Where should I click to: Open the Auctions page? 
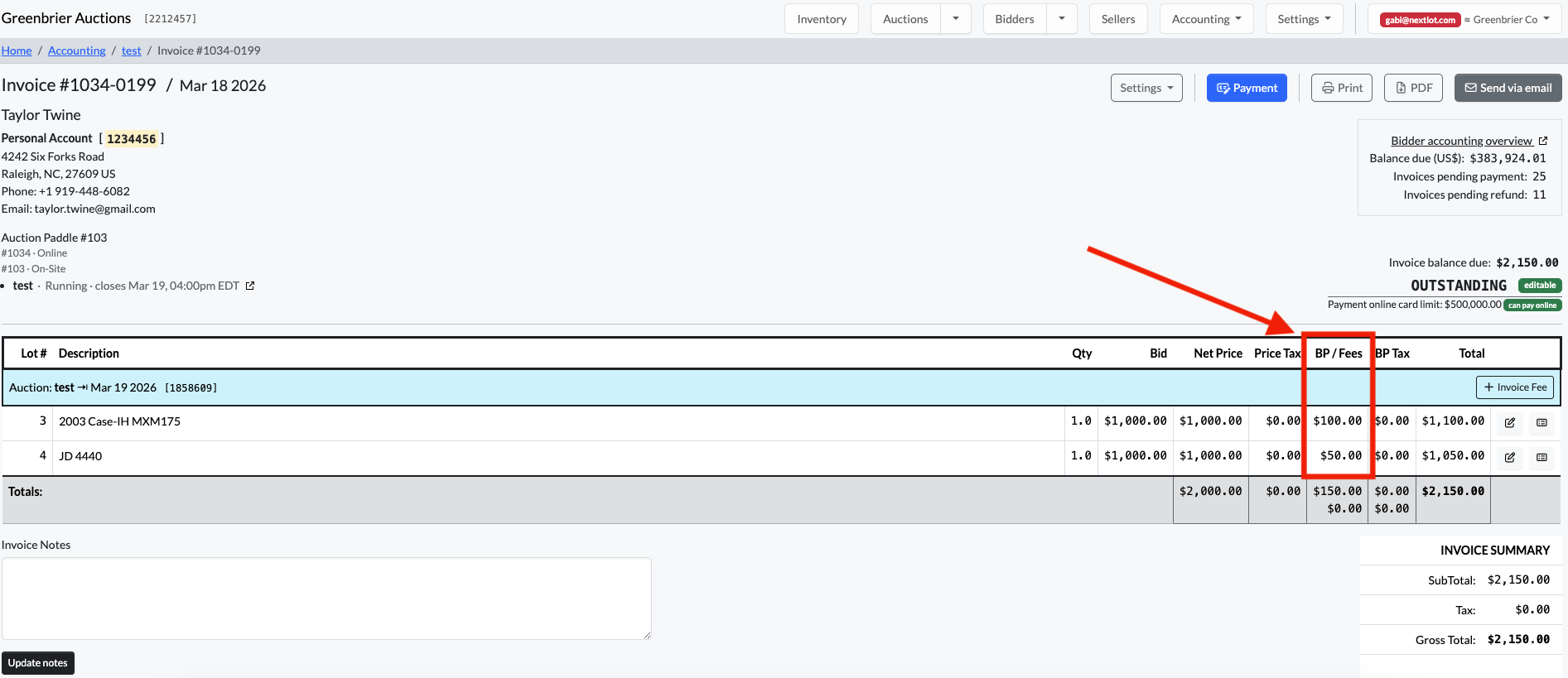coord(905,18)
